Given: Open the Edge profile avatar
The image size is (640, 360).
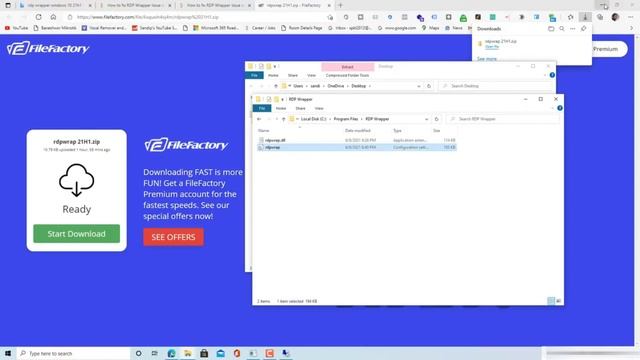Looking at the screenshot, I should pos(616,17).
